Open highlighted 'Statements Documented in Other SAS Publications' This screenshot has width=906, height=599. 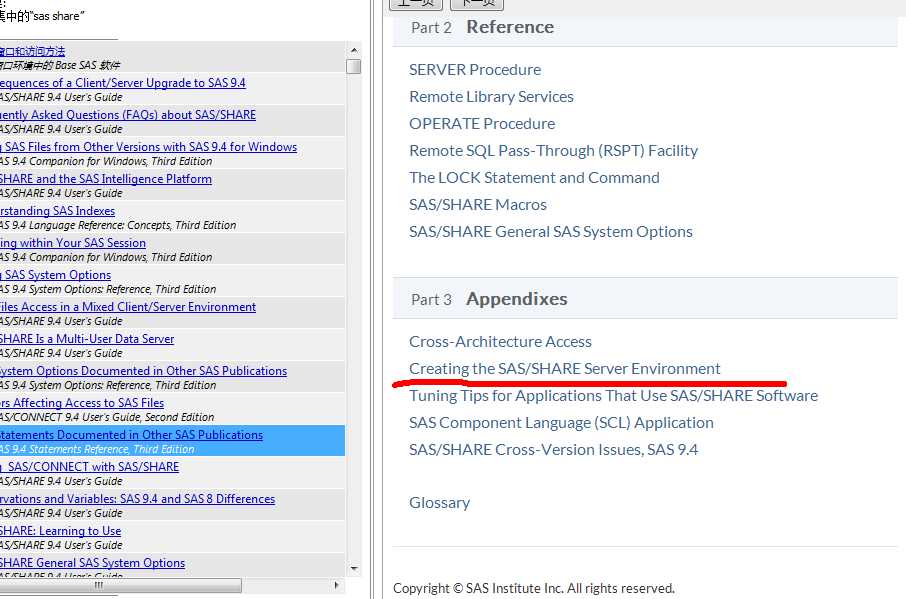point(131,435)
